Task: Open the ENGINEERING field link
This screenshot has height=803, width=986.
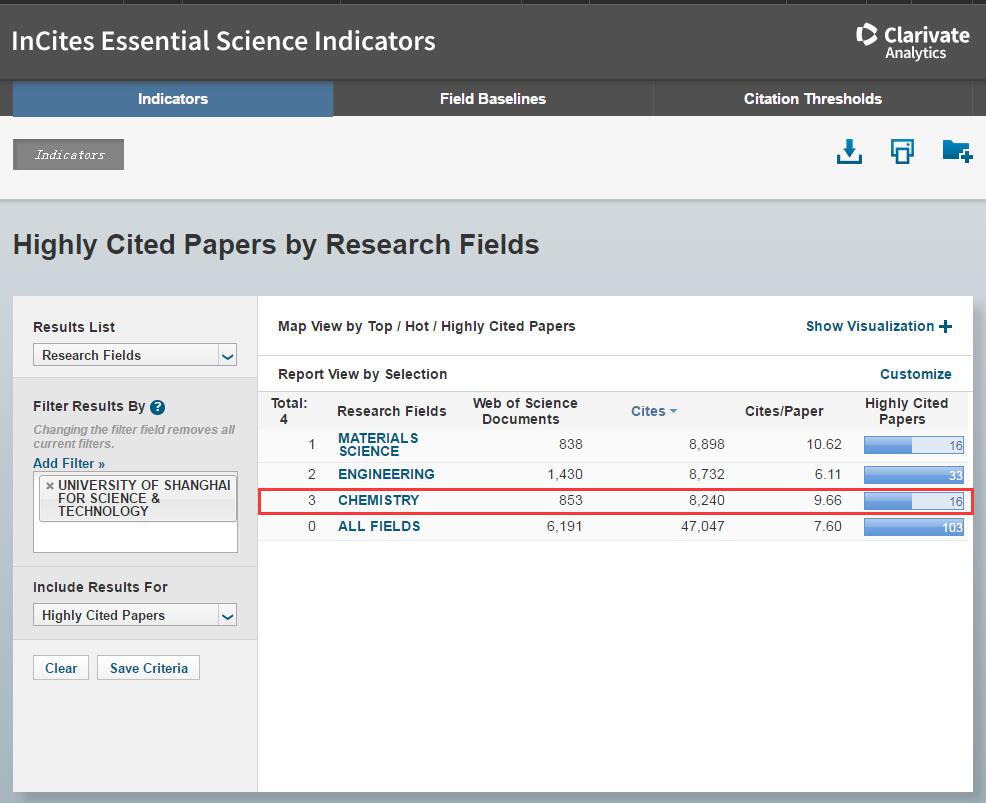Action: (386, 474)
